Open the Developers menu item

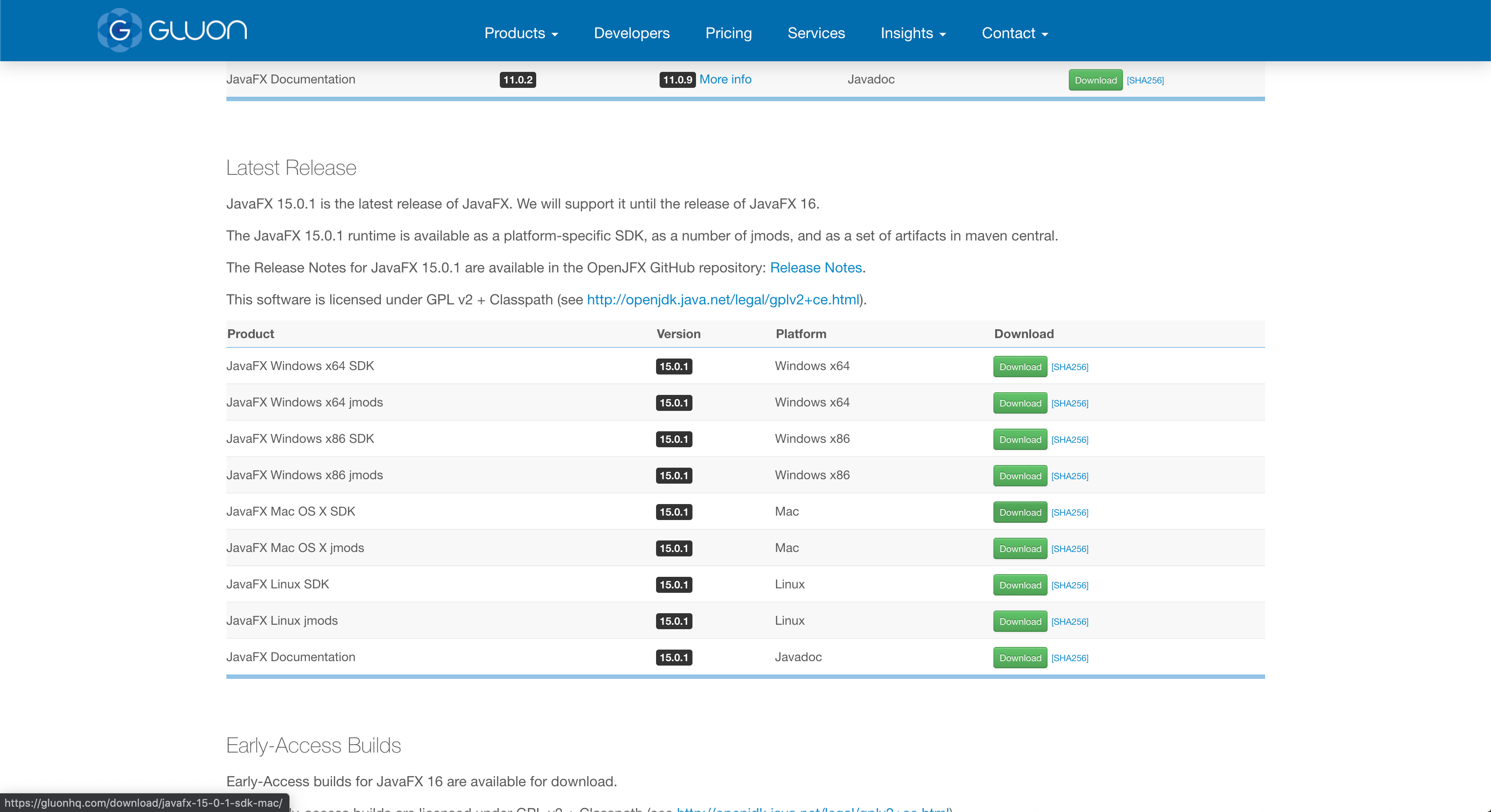[x=632, y=33]
